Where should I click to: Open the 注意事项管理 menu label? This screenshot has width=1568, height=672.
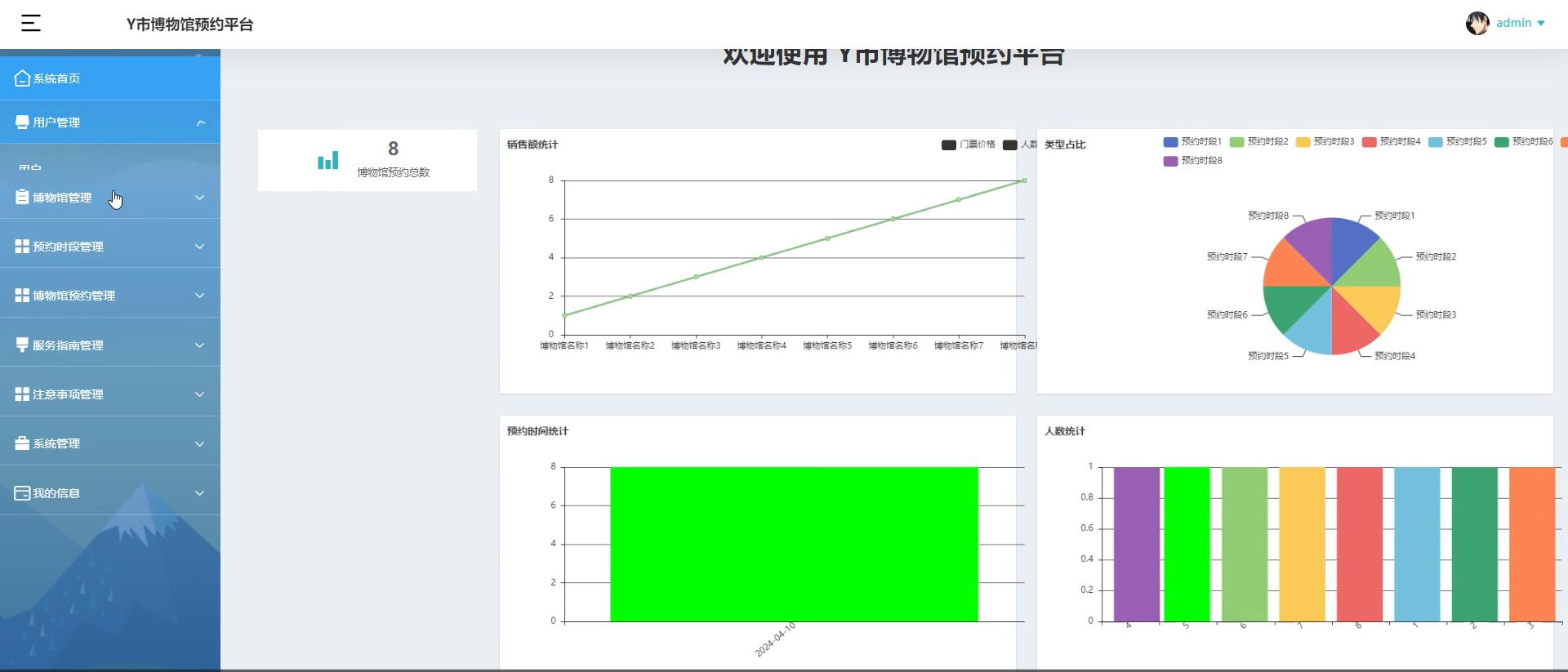(68, 394)
